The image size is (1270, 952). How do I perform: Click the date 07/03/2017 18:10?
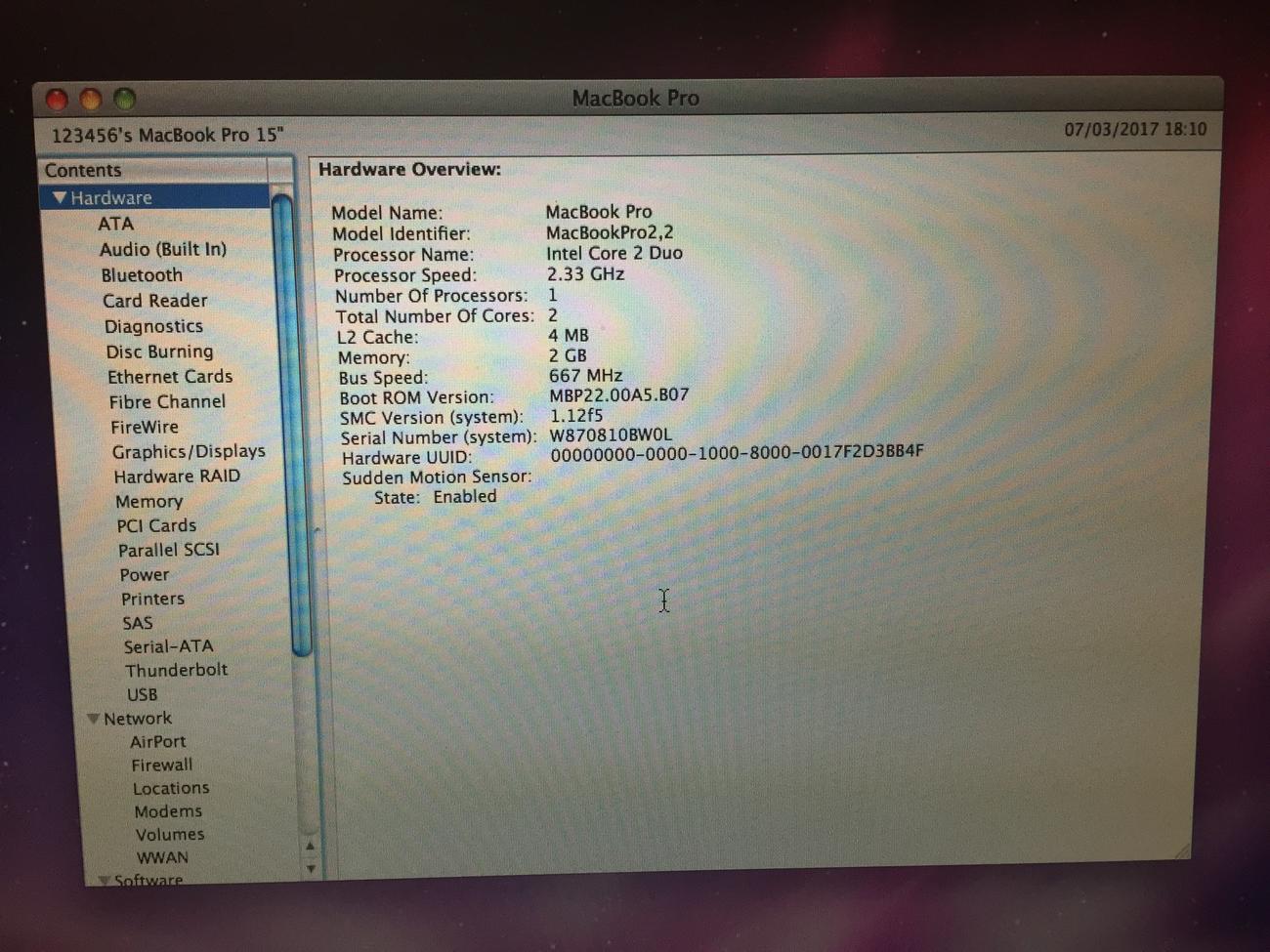click(x=1135, y=129)
